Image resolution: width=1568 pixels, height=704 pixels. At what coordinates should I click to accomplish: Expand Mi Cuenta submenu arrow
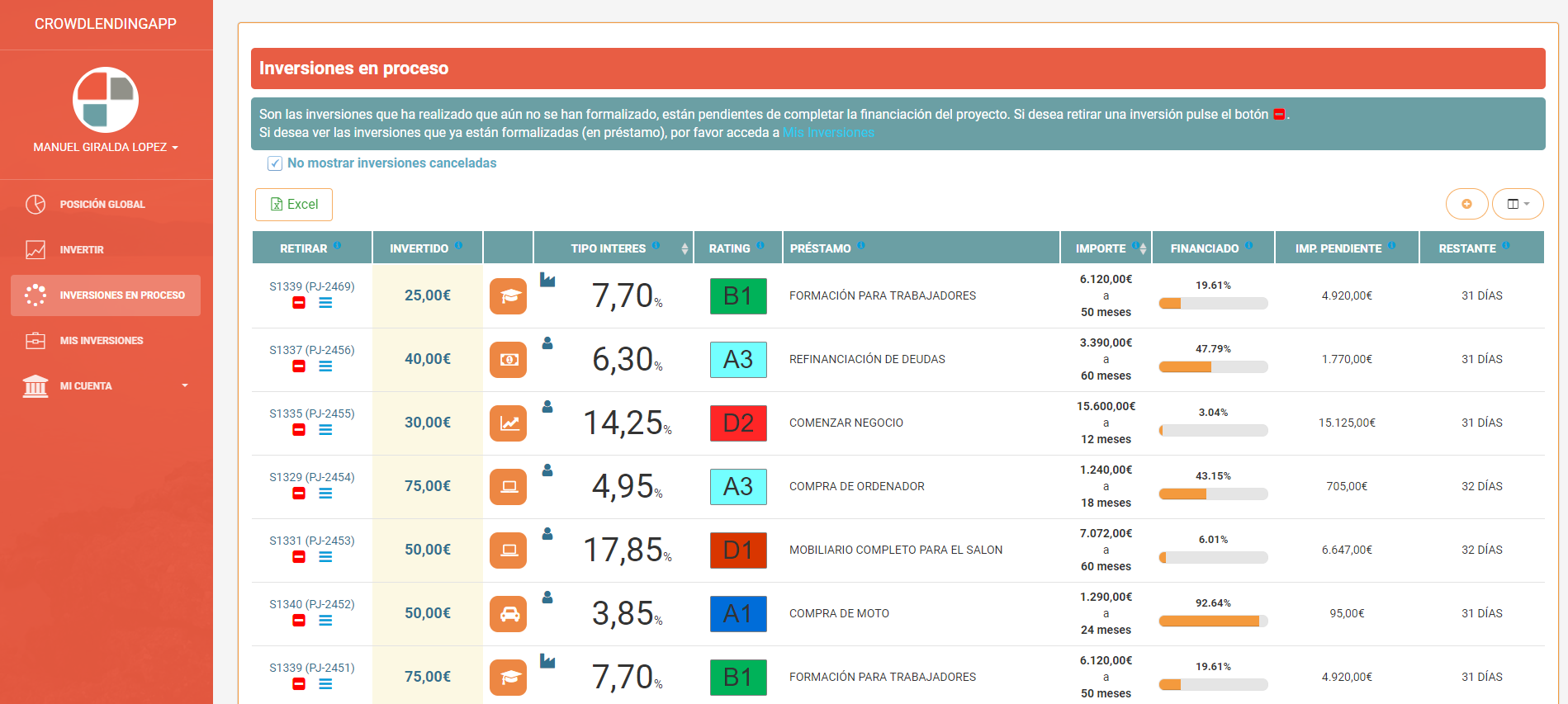(185, 385)
